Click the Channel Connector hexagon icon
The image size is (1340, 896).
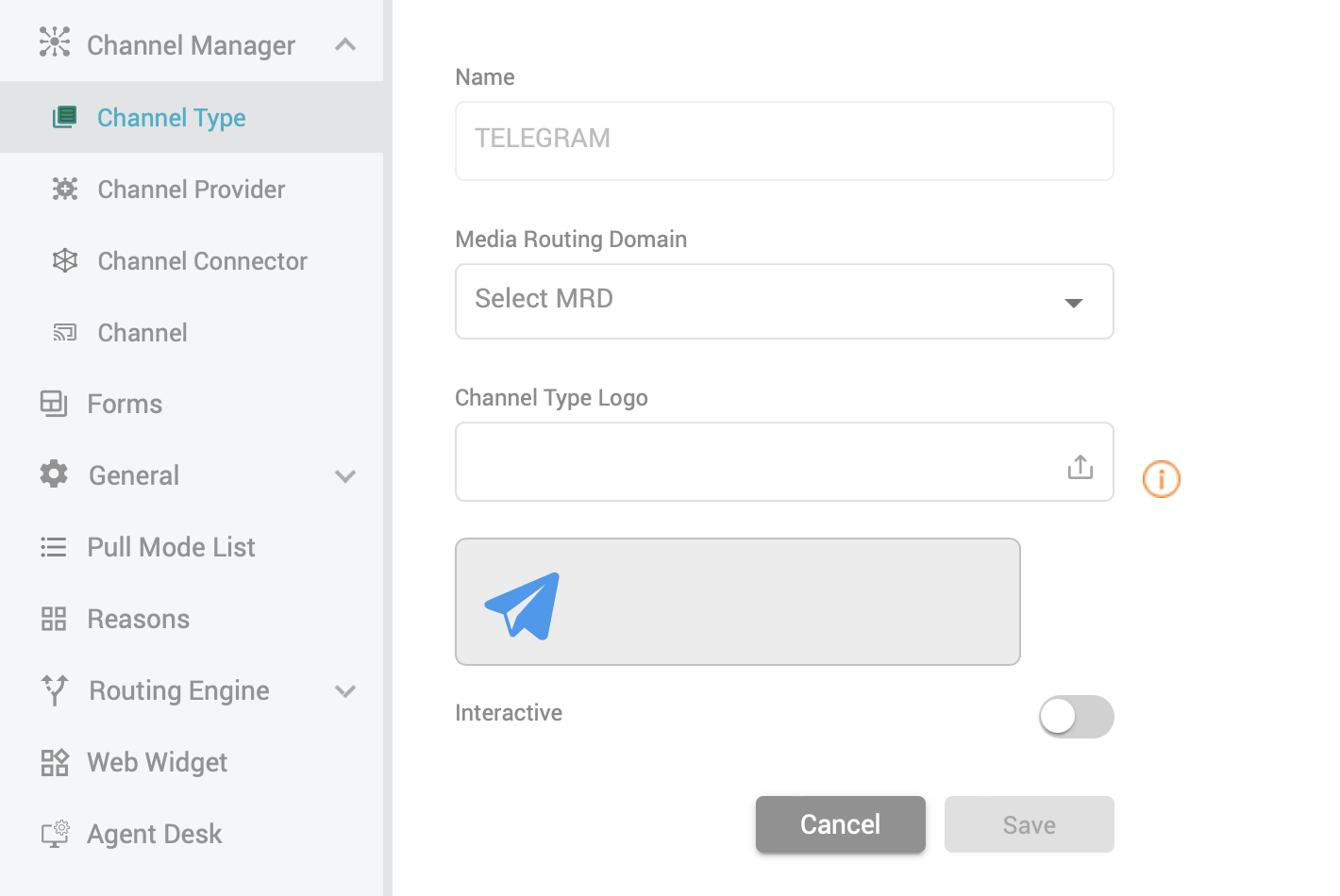click(64, 260)
